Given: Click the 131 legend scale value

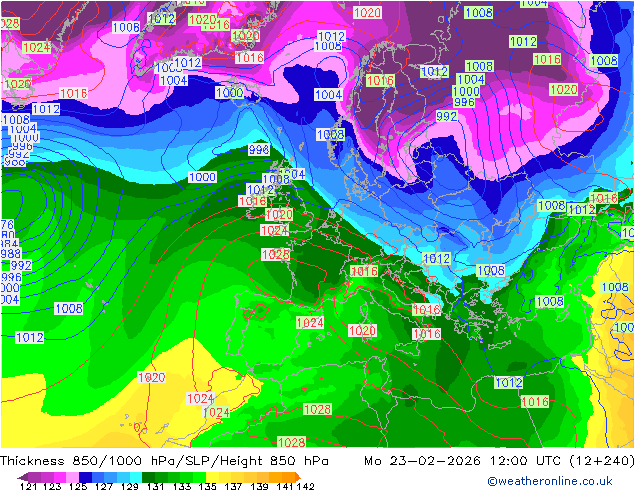Looking at the screenshot, I should point(156,486).
